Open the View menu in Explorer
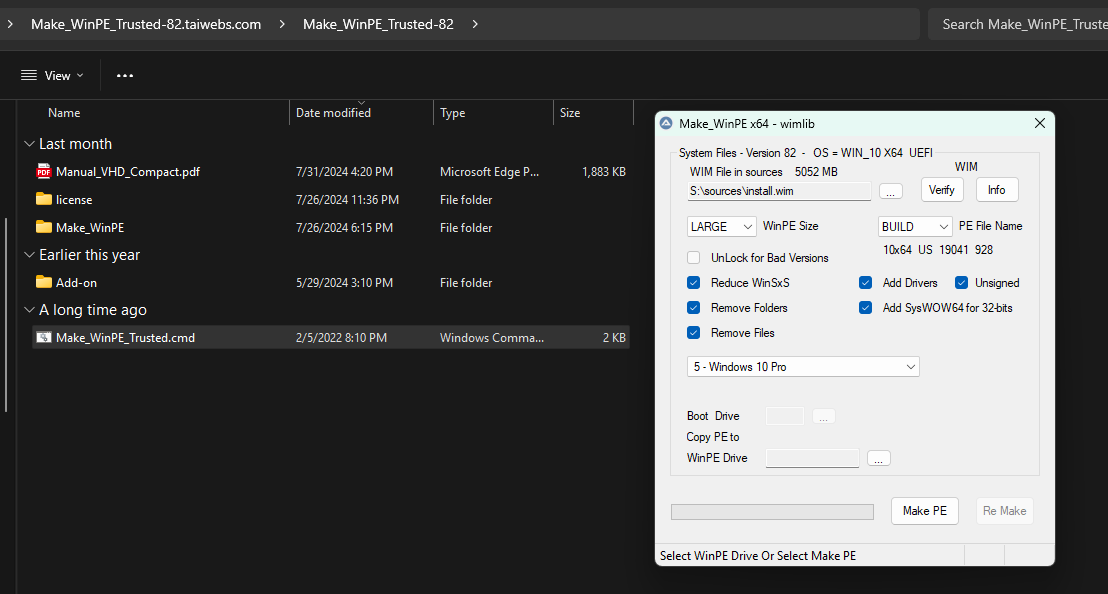Screen dimensions: 1108x594 click(52, 75)
